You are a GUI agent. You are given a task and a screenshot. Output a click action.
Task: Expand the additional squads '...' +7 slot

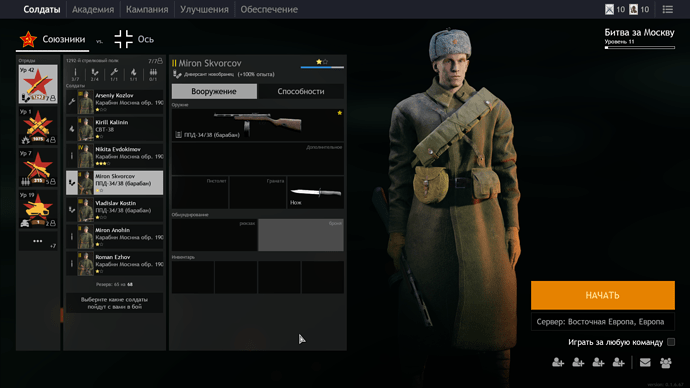tap(38, 241)
